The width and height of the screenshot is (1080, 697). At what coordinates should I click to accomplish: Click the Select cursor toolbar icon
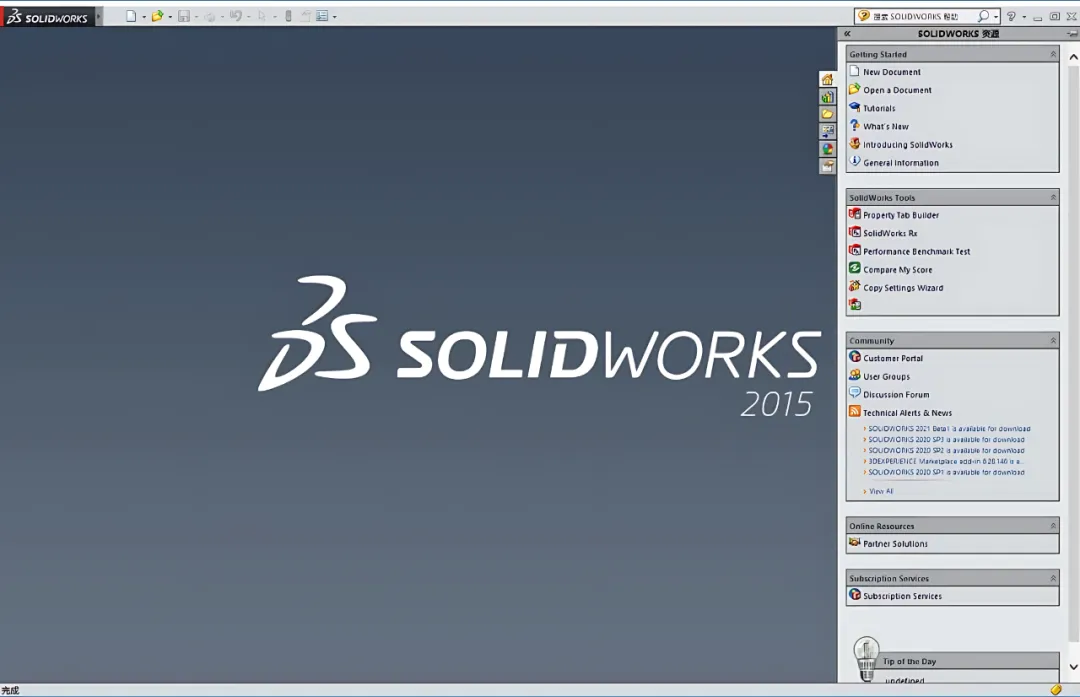pos(262,16)
